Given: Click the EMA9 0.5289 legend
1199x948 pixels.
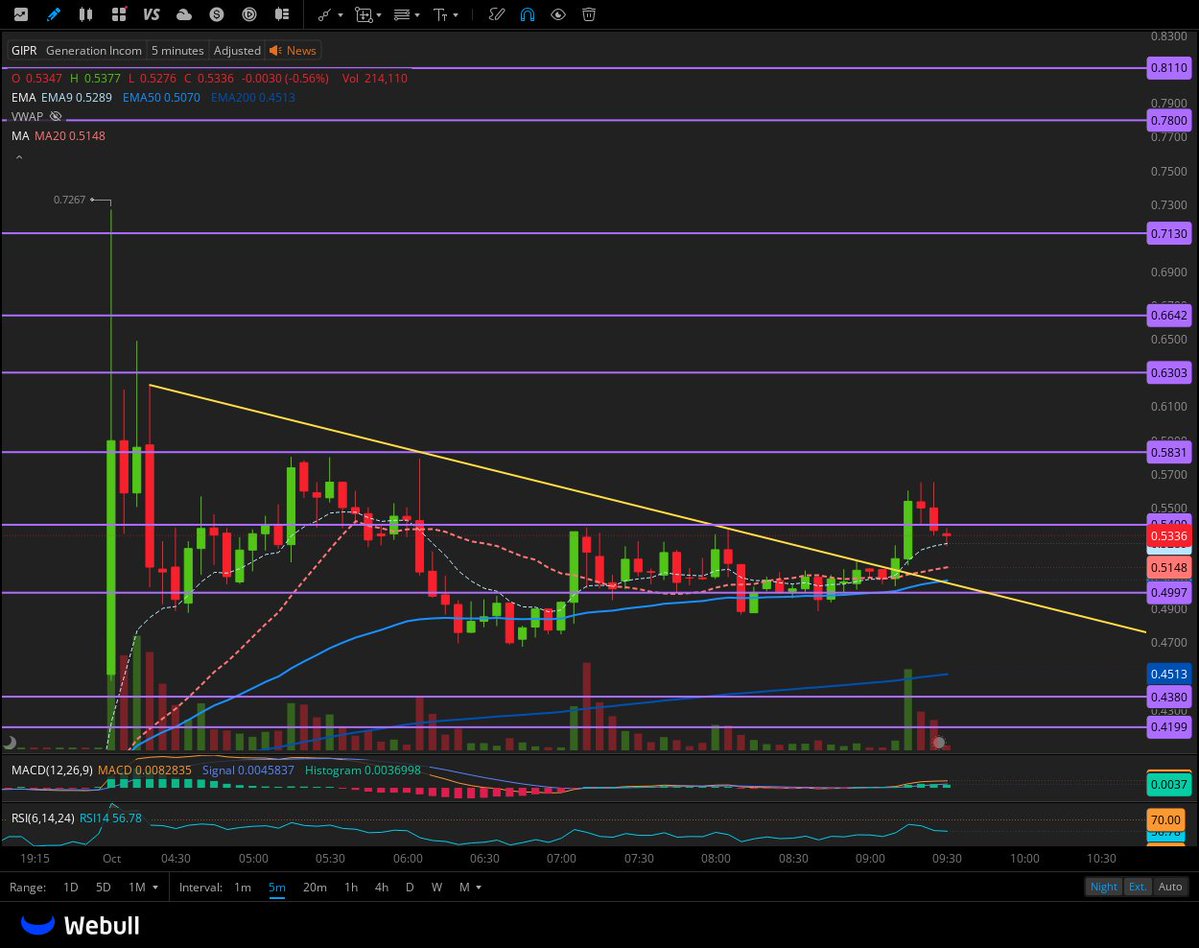Looking at the screenshot, I should click(x=76, y=97).
